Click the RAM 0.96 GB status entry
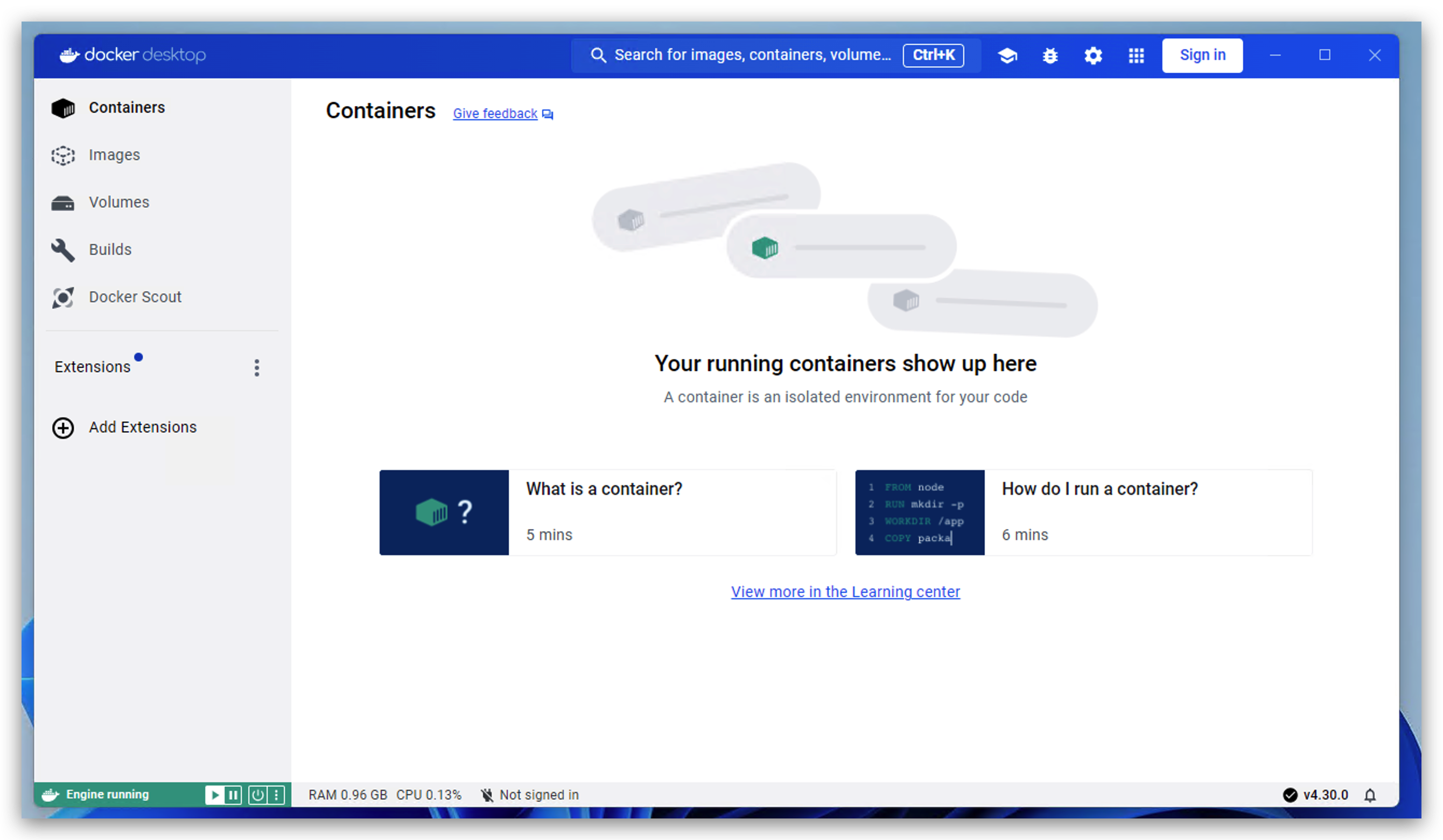The width and height of the screenshot is (1443, 840). pos(348,795)
